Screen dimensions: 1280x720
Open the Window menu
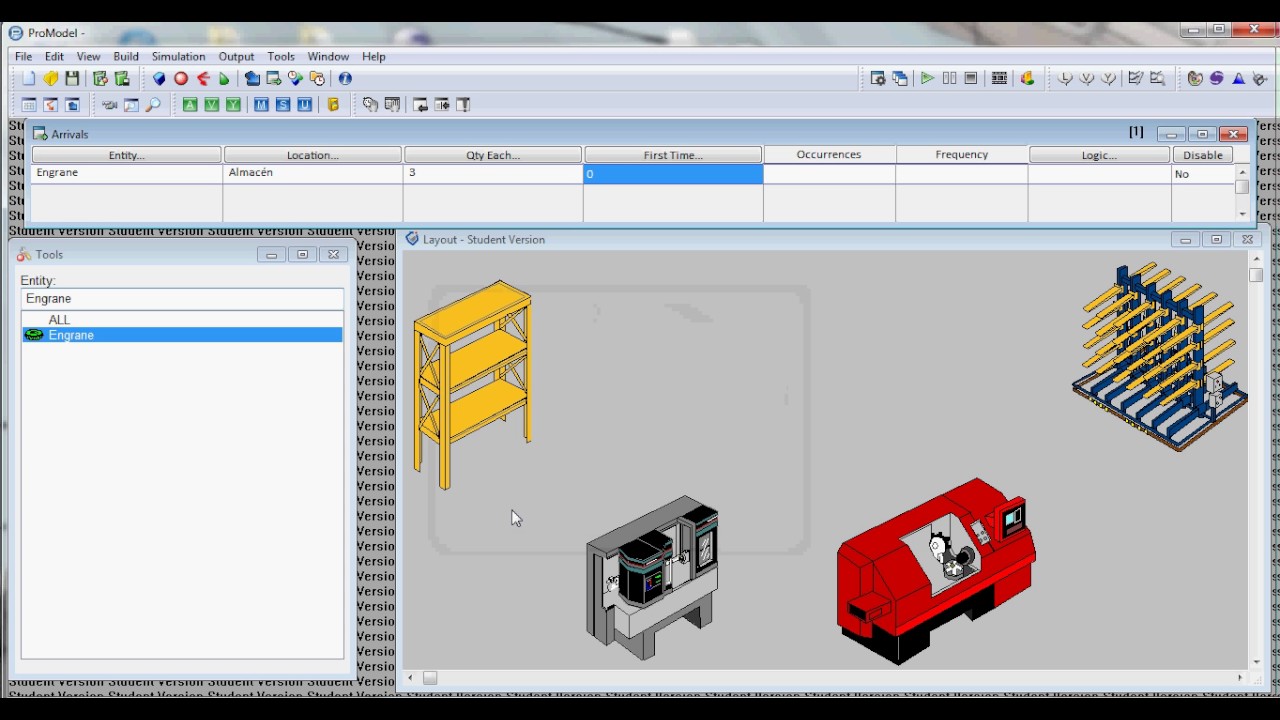(x=328, y=57)
